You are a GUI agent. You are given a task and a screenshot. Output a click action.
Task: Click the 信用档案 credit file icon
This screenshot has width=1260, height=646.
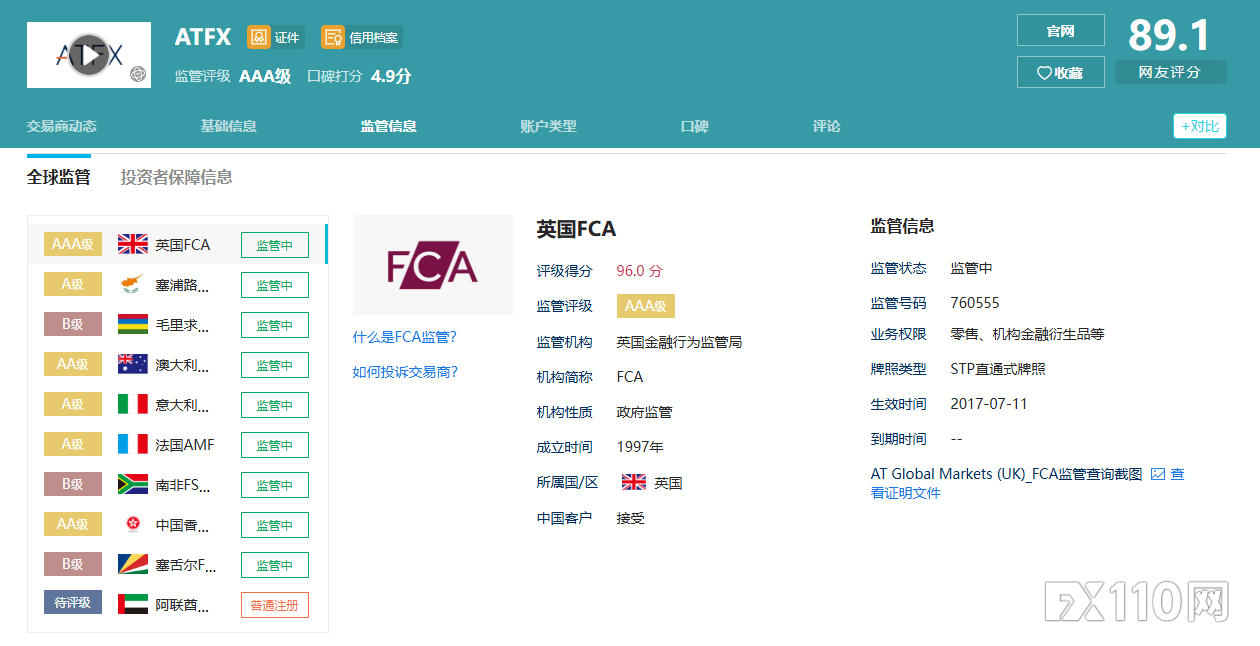333,37
